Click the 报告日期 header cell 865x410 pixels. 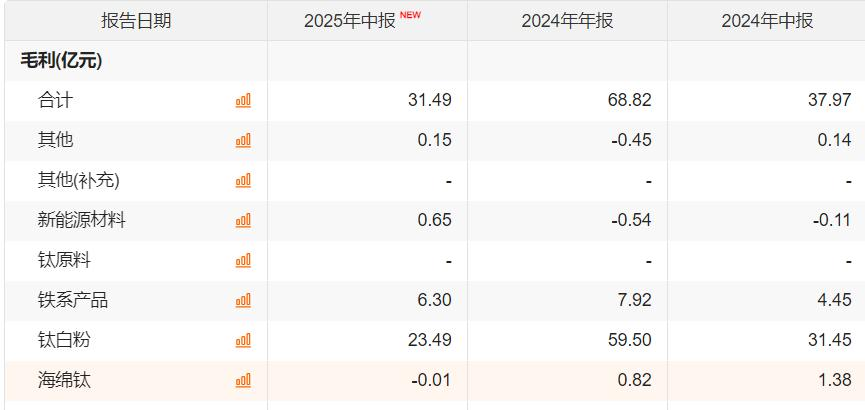tap(136, 21)
